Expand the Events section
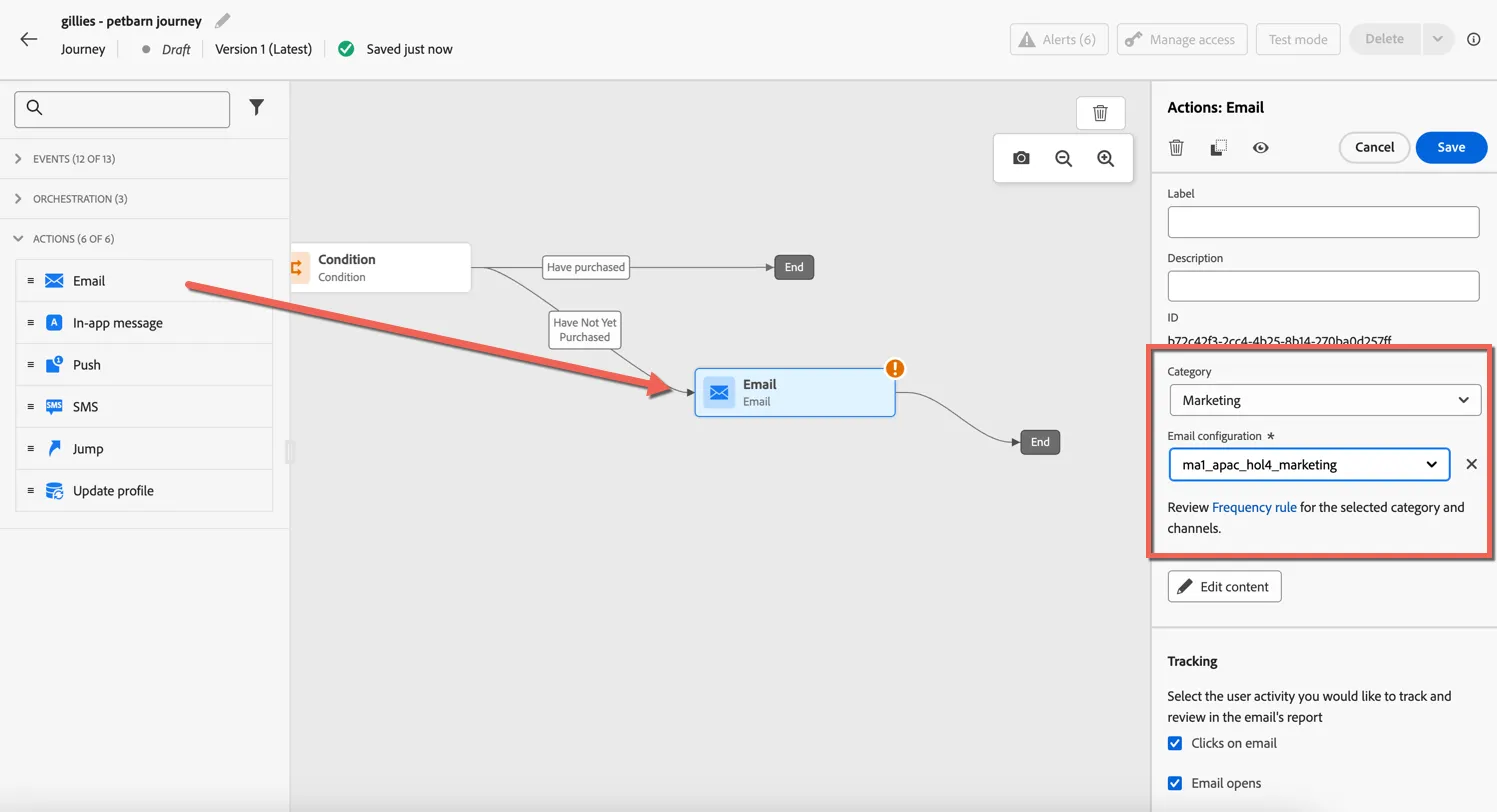This screenshot has height=812, width=1497. (x=144, y=159)
